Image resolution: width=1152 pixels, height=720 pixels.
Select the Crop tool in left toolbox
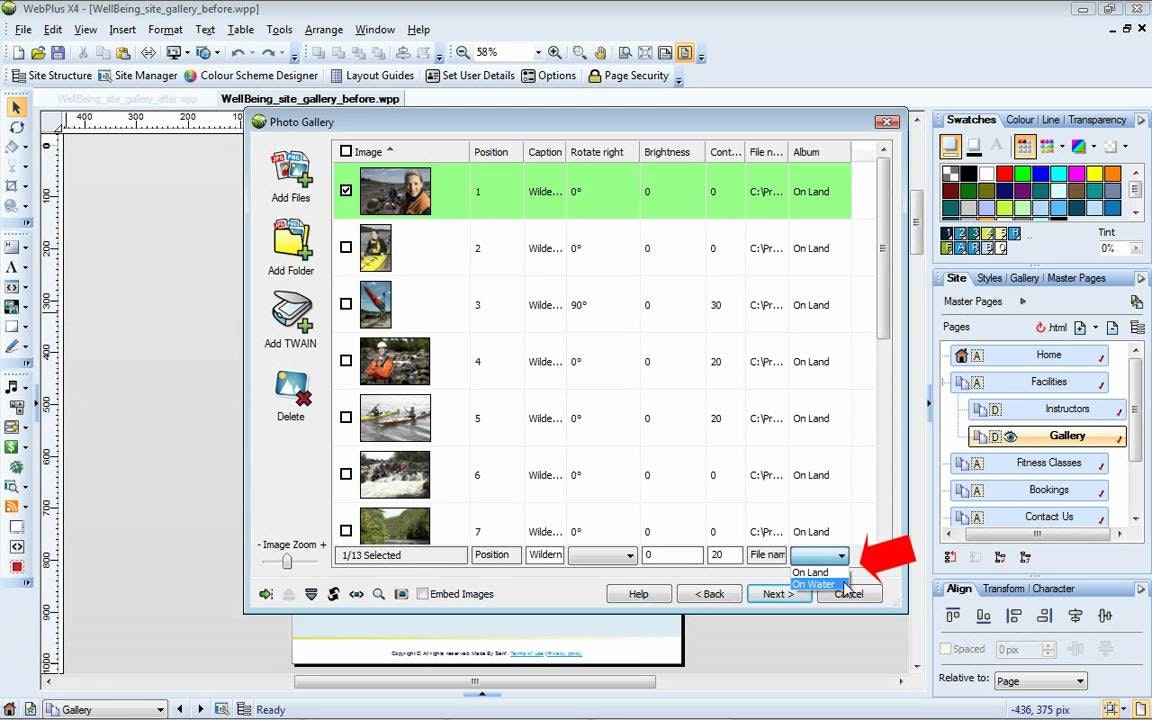click(x=12, y=186)
